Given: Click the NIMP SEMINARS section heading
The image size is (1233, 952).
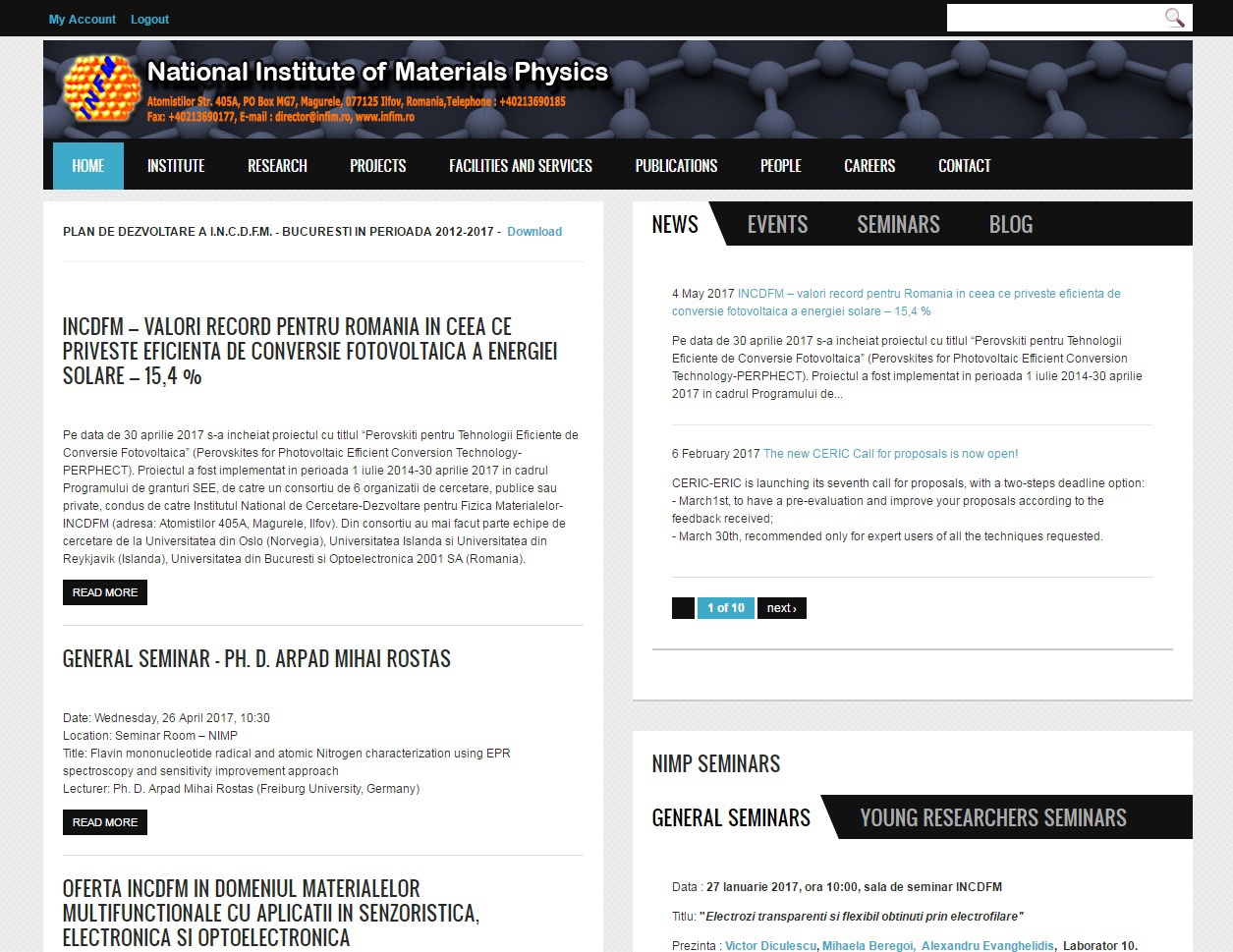Looking at the screenshot, I should tap(716, 763).
